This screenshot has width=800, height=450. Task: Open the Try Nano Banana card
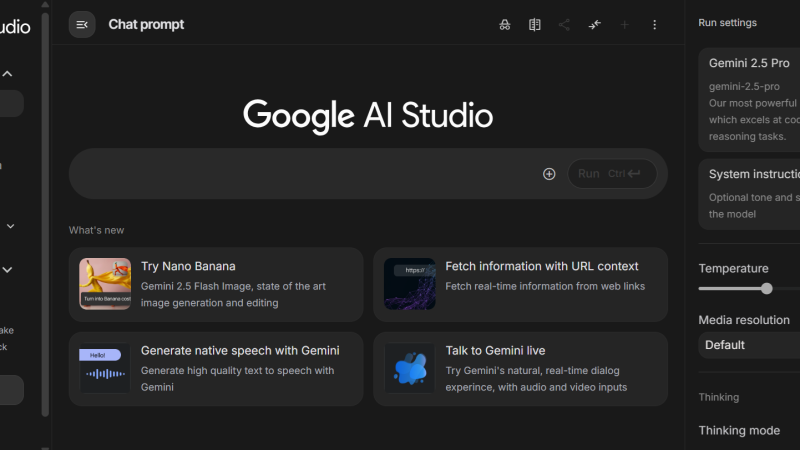(x=216, y=285)
